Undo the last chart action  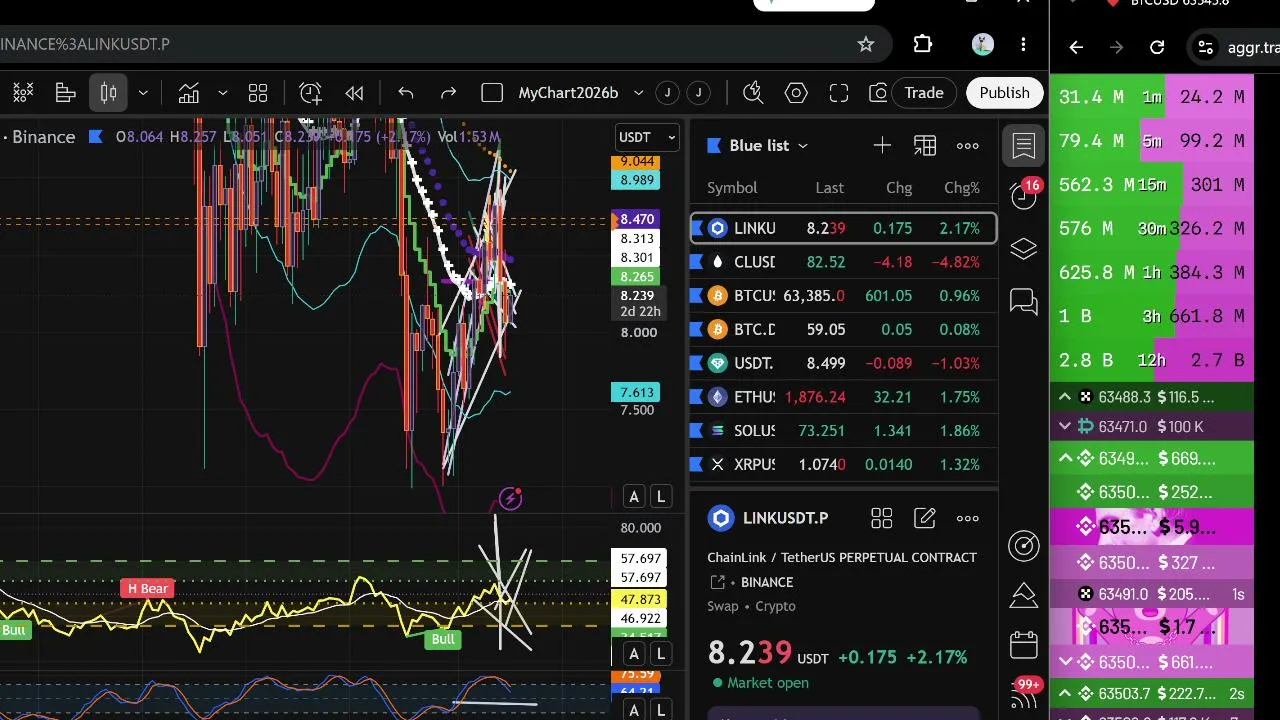406,93
